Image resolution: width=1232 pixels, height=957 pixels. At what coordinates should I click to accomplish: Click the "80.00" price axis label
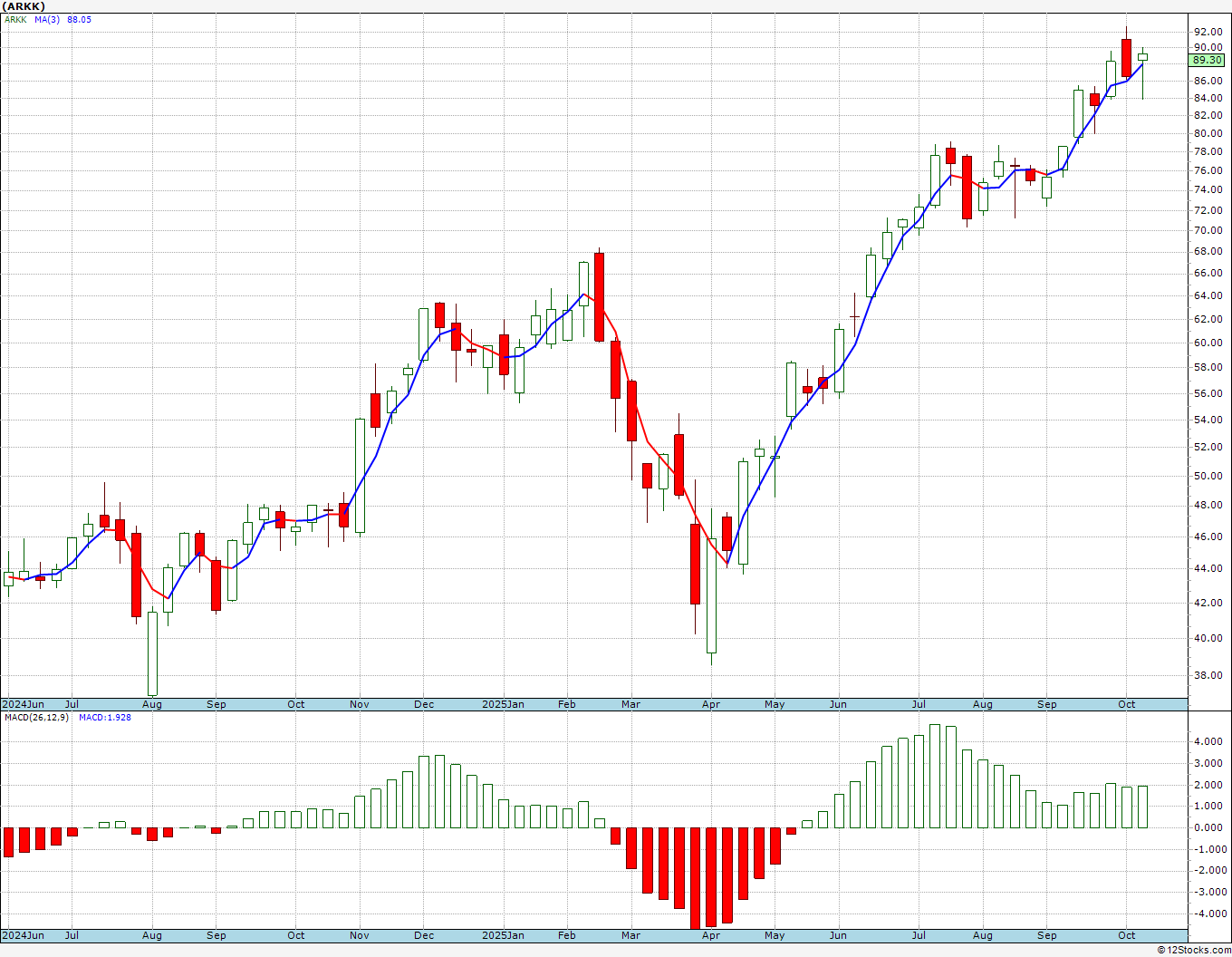1208,133
